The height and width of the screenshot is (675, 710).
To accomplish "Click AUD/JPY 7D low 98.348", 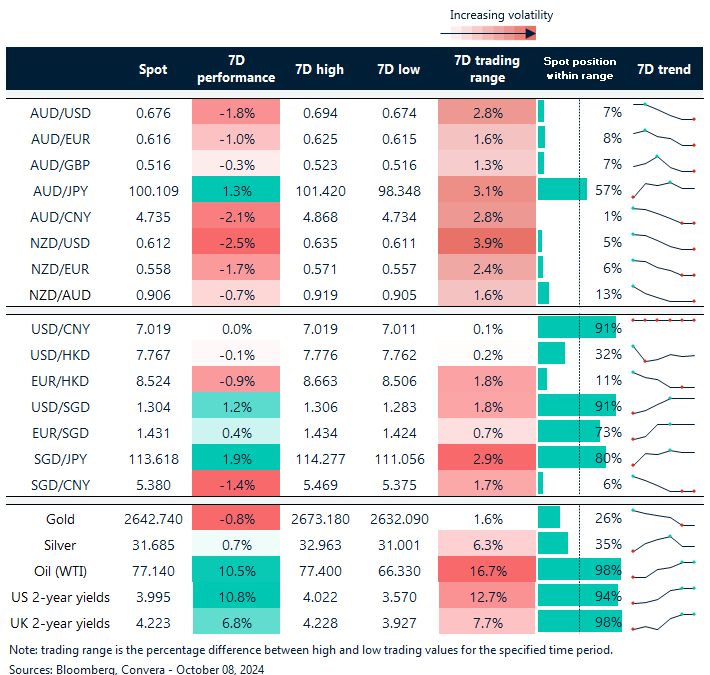I will pos(399,191).
